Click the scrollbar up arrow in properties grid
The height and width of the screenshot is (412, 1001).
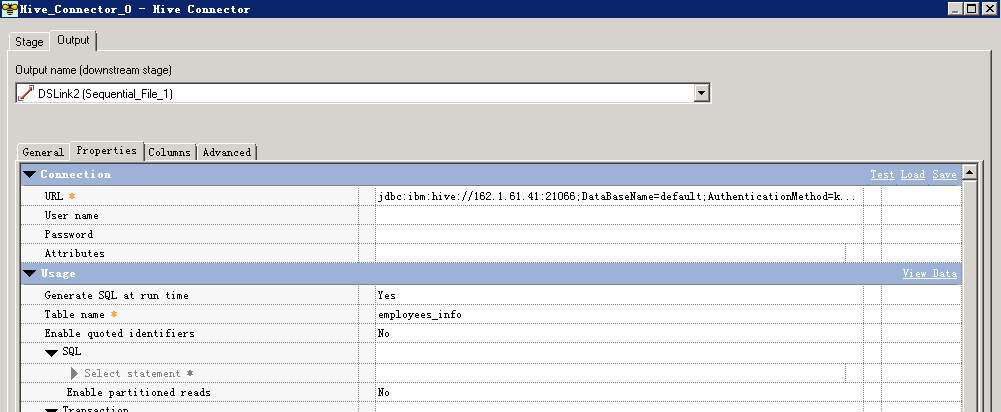pos(969,172)
